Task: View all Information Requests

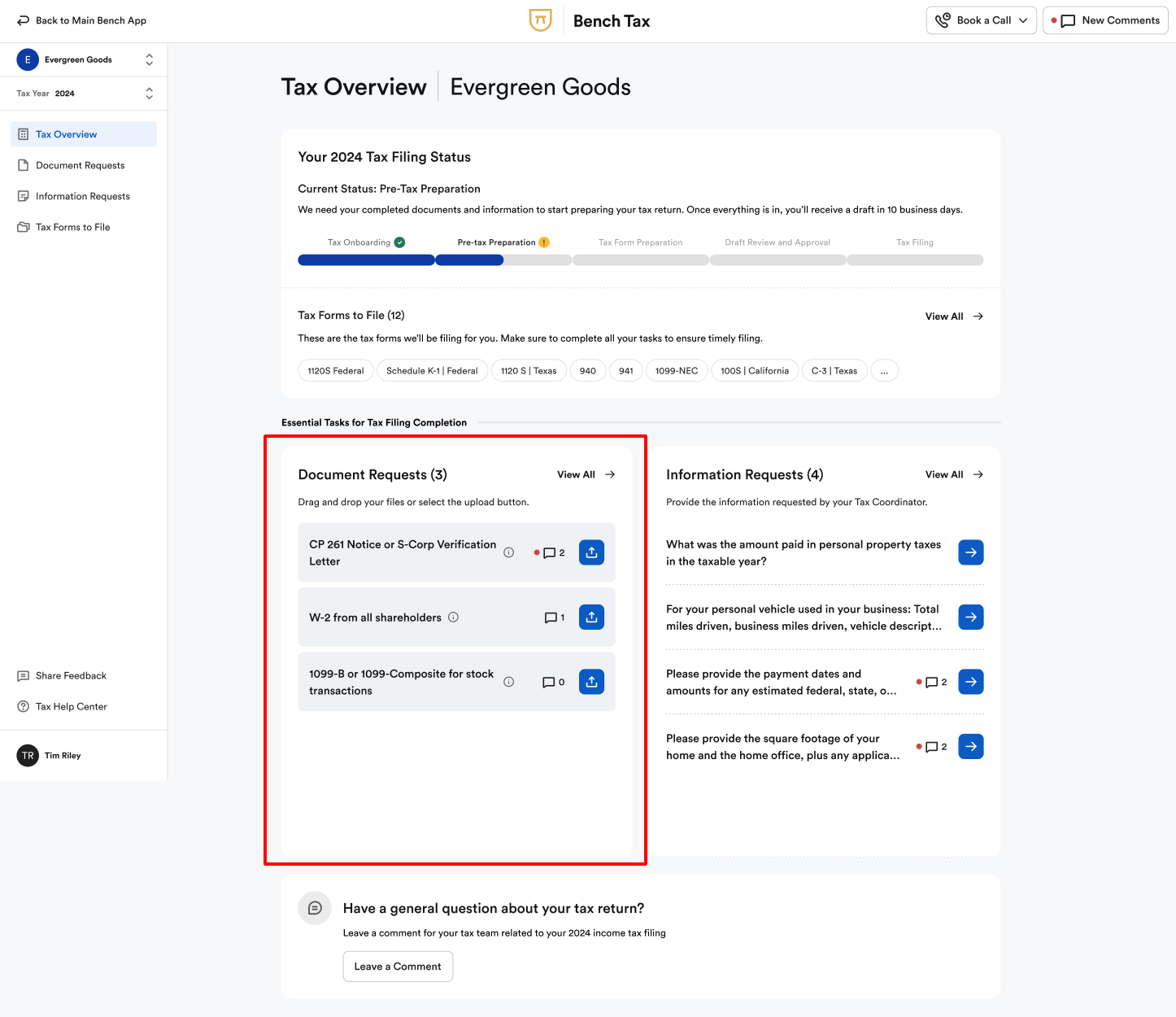Action: [x=954, y=474]
